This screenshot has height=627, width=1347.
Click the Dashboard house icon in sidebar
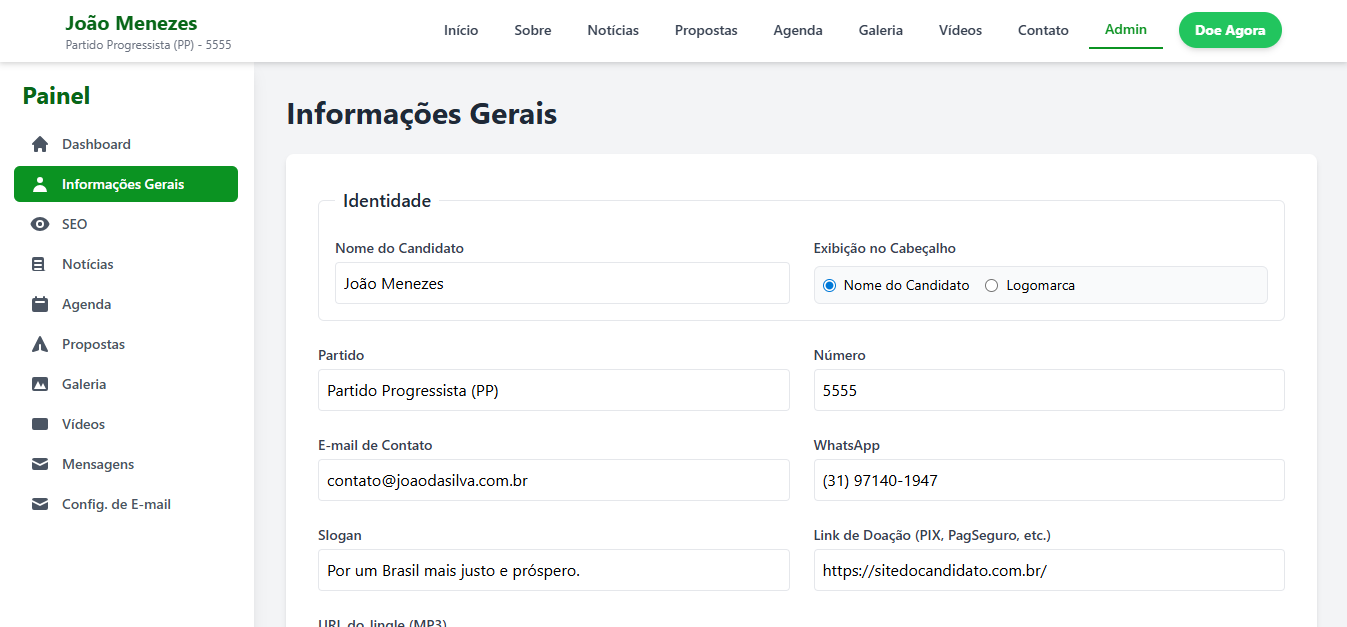click(x=40, y=144)
